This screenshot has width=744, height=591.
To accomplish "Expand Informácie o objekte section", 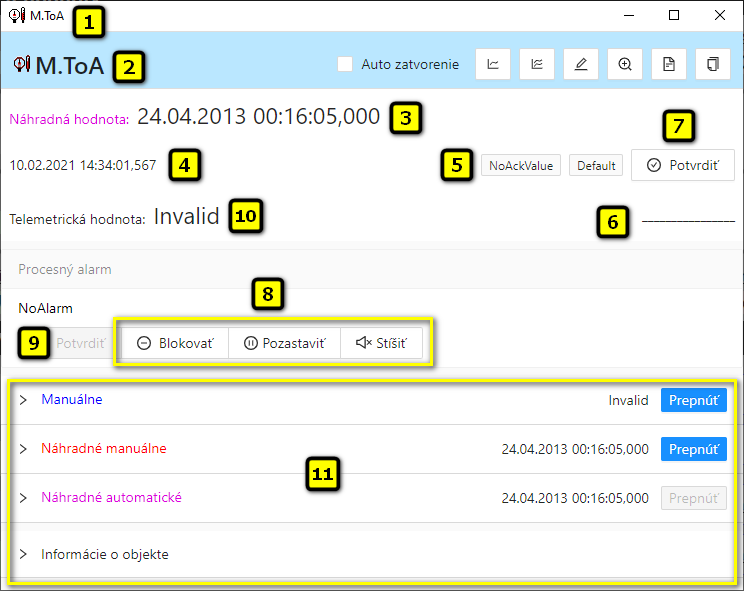I will (x=23, y=554).
